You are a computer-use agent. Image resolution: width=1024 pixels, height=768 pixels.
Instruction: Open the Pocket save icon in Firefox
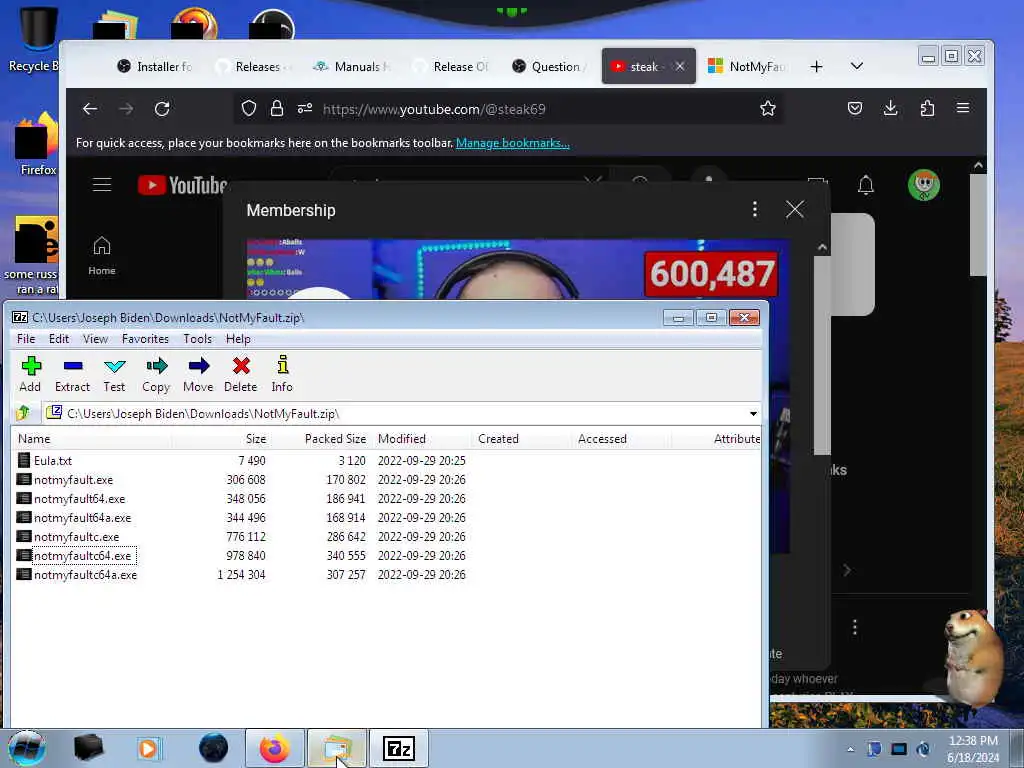855,108
